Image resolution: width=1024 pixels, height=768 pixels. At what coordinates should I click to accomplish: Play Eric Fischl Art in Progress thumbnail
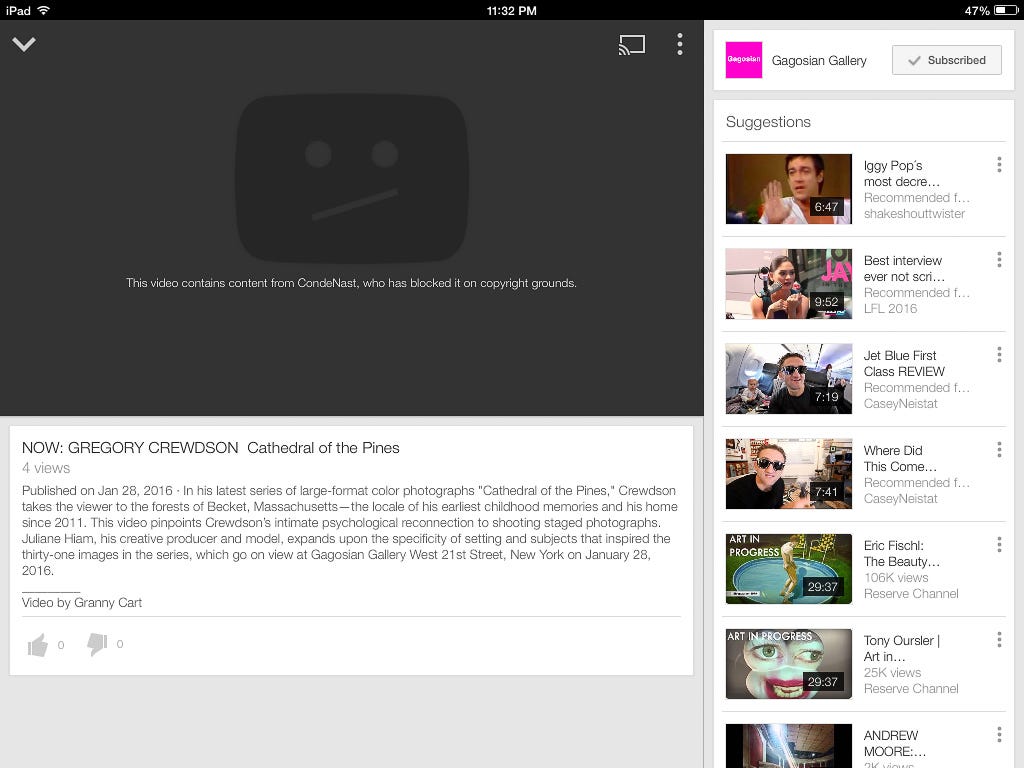point(788,569)
